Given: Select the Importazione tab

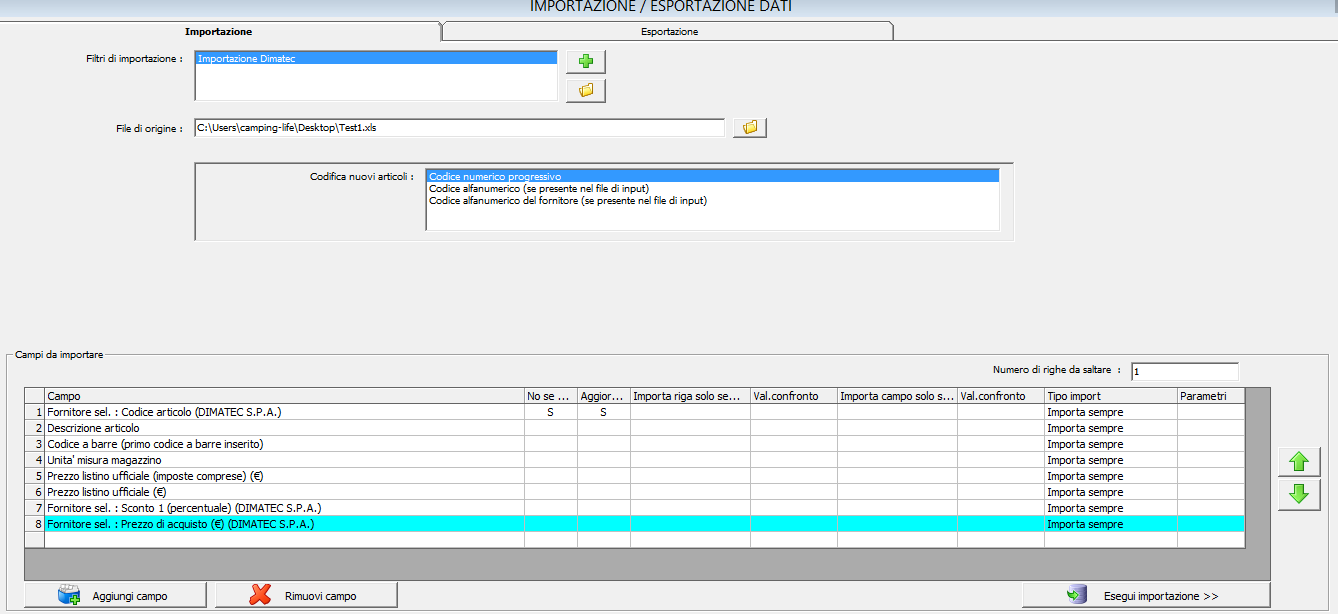Looking at the screenshot, I should (x=218, y=31).
